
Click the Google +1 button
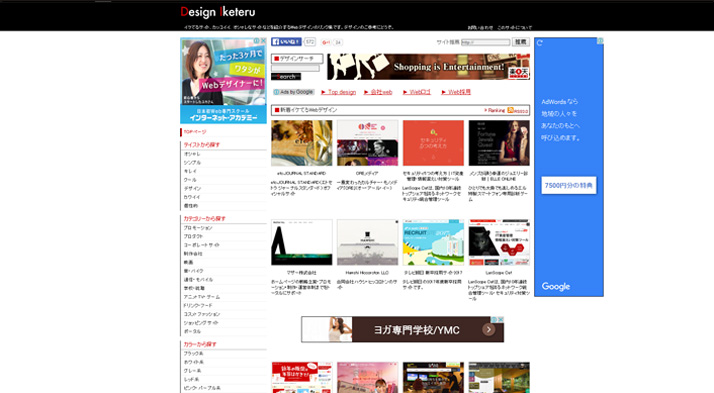[326, 42]
